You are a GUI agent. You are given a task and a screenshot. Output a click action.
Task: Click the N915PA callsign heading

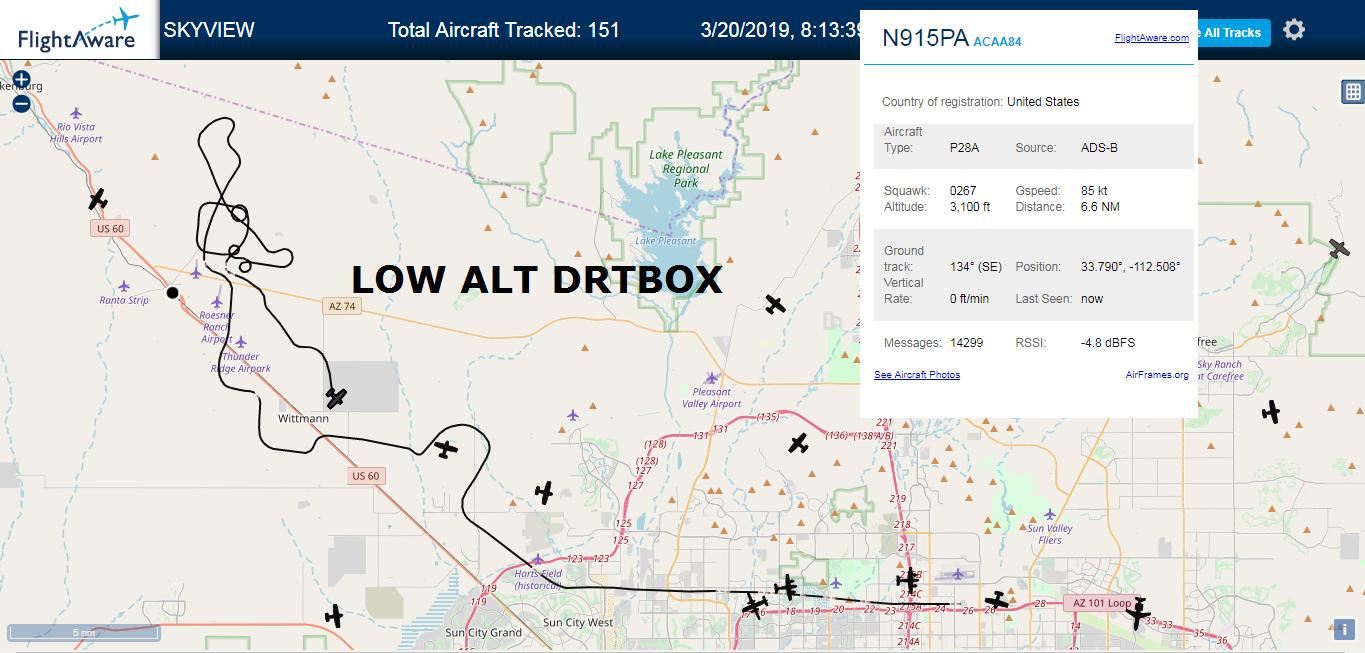(x=925, y=39)
